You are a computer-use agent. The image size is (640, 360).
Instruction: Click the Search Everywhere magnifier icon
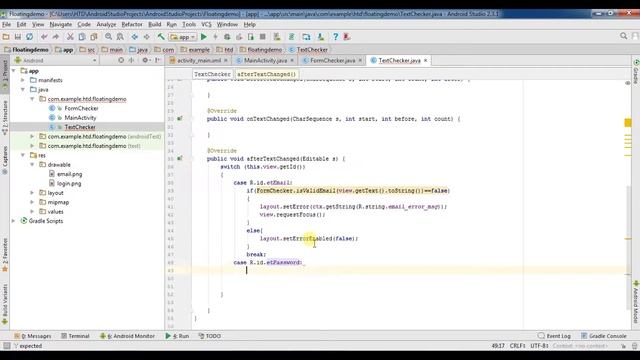coord(623,36)
